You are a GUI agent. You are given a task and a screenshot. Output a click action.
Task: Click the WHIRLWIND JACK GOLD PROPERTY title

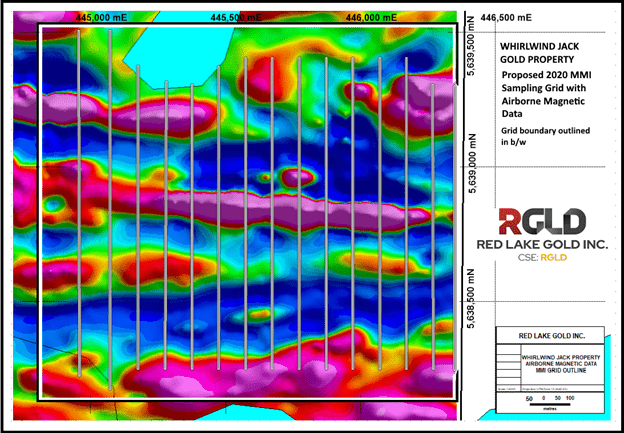coord(539,53)
